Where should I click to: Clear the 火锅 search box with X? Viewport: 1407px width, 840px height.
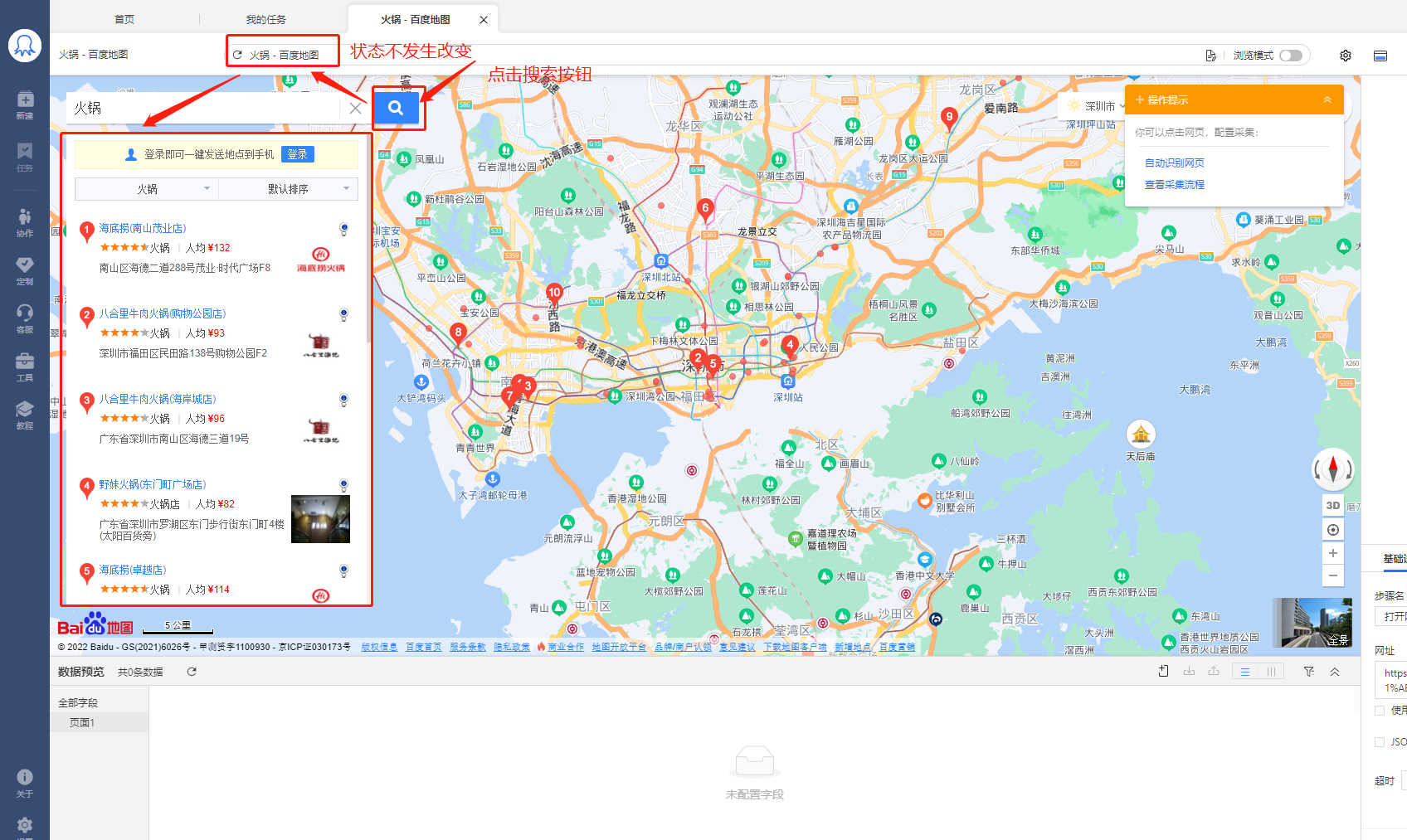(x=355, y=108)
